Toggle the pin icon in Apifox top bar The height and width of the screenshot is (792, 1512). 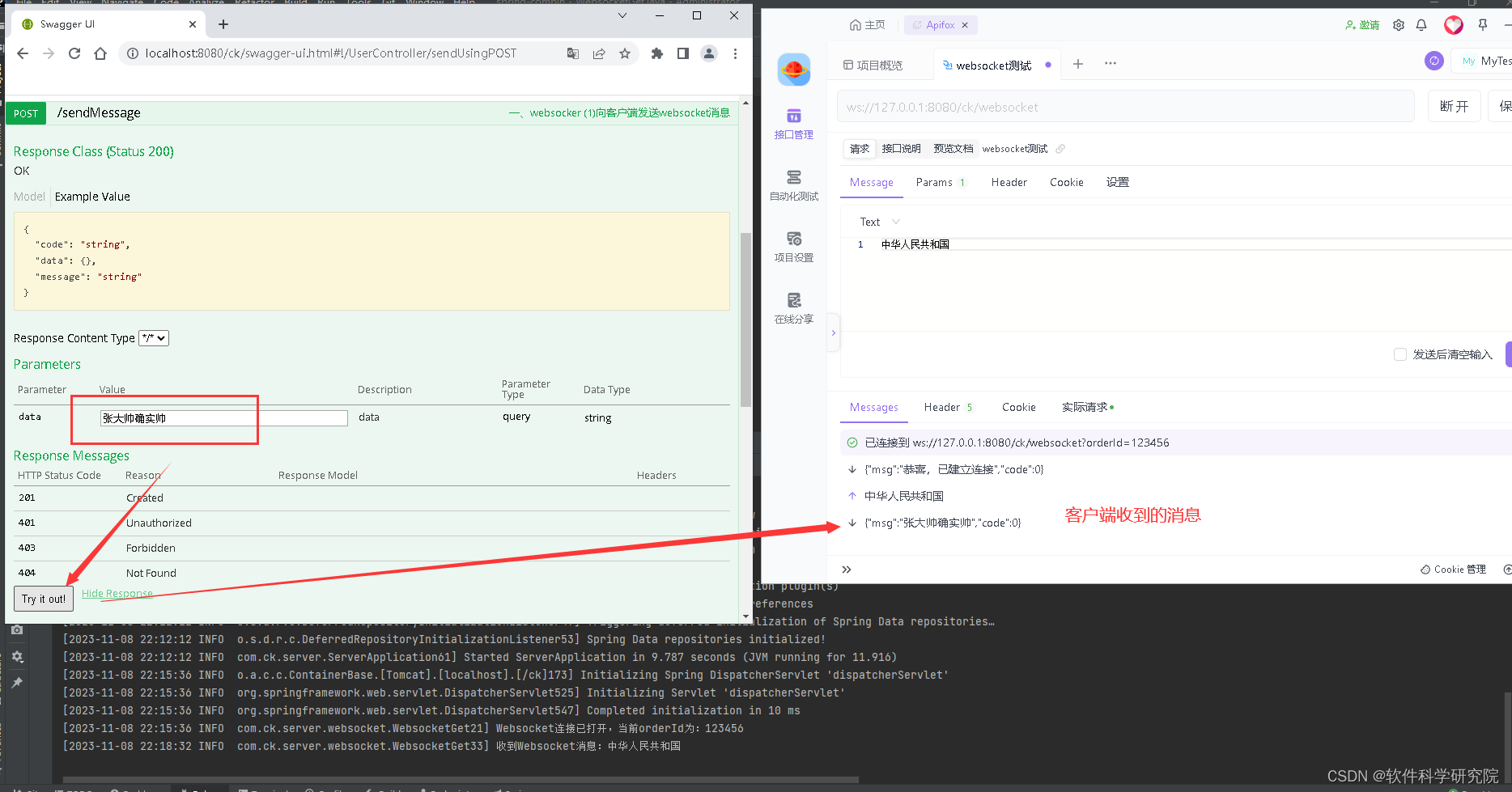pos(1483,25)
